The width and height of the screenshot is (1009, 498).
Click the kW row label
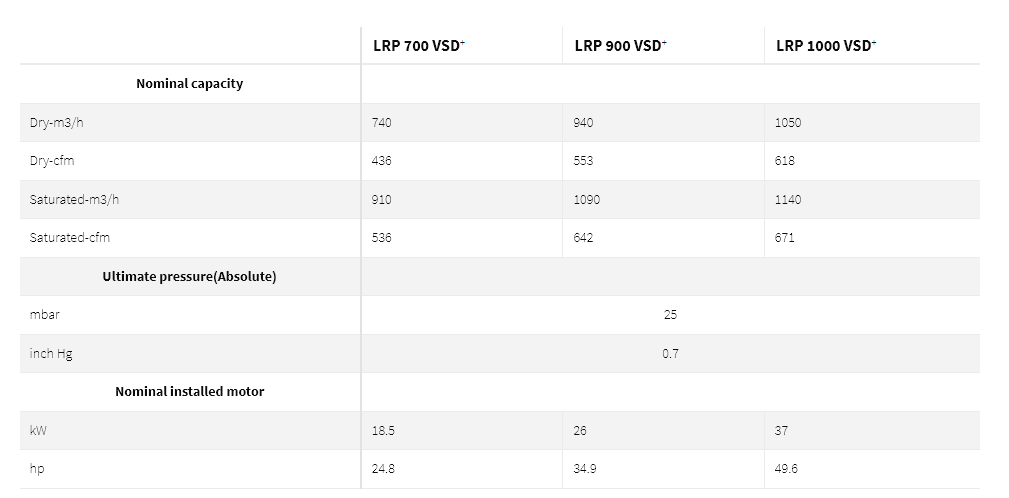pos(38,430)
